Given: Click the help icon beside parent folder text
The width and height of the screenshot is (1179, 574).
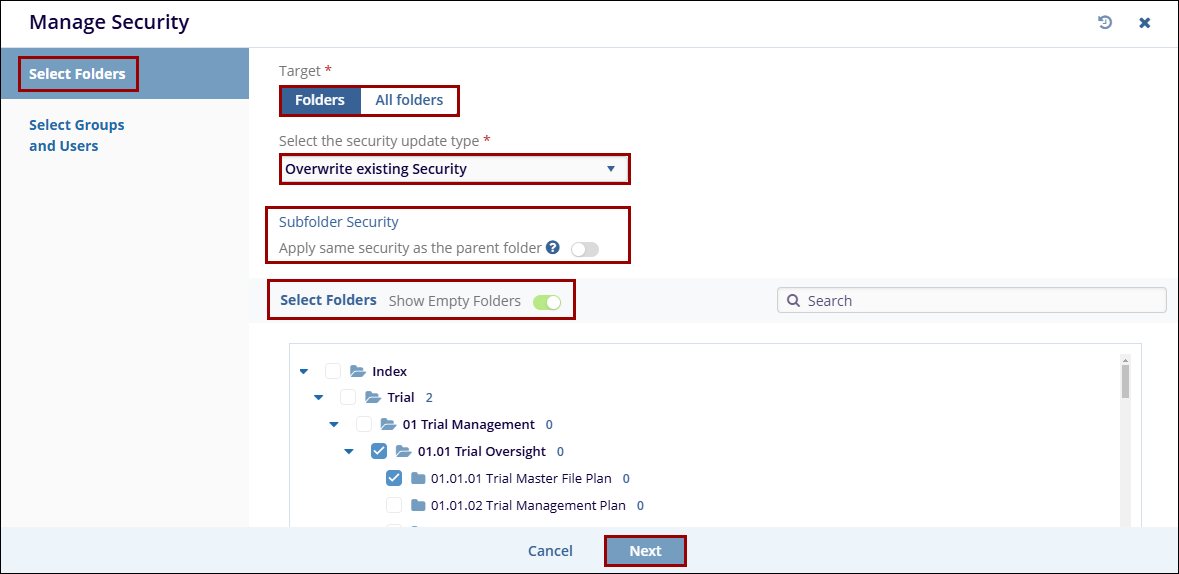Looking at the screenshot, I should (x=553, y=248).
